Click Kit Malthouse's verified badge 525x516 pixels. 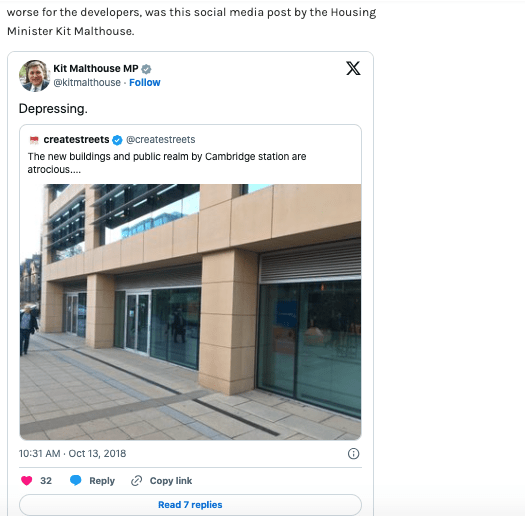point(146,69)
